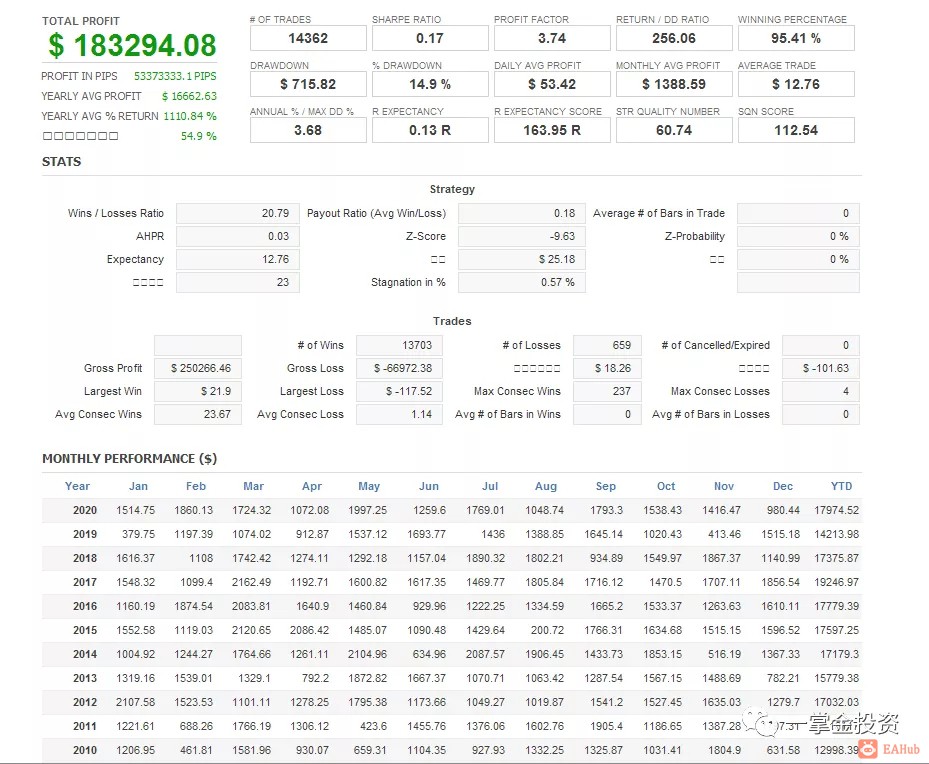Click the % Drawdown value 14.9 %
This screenshot has width=929, height=764.
[430, 84]
